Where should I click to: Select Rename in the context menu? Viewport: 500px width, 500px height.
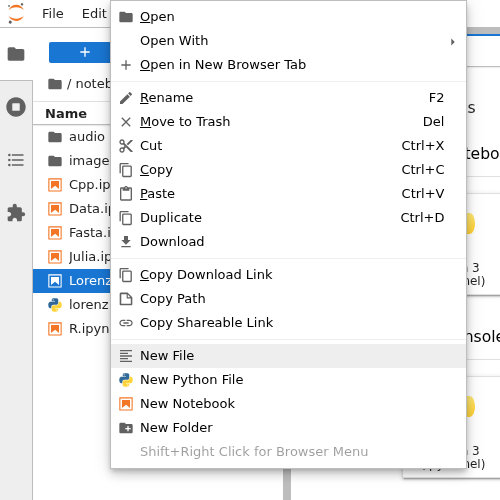288,98
